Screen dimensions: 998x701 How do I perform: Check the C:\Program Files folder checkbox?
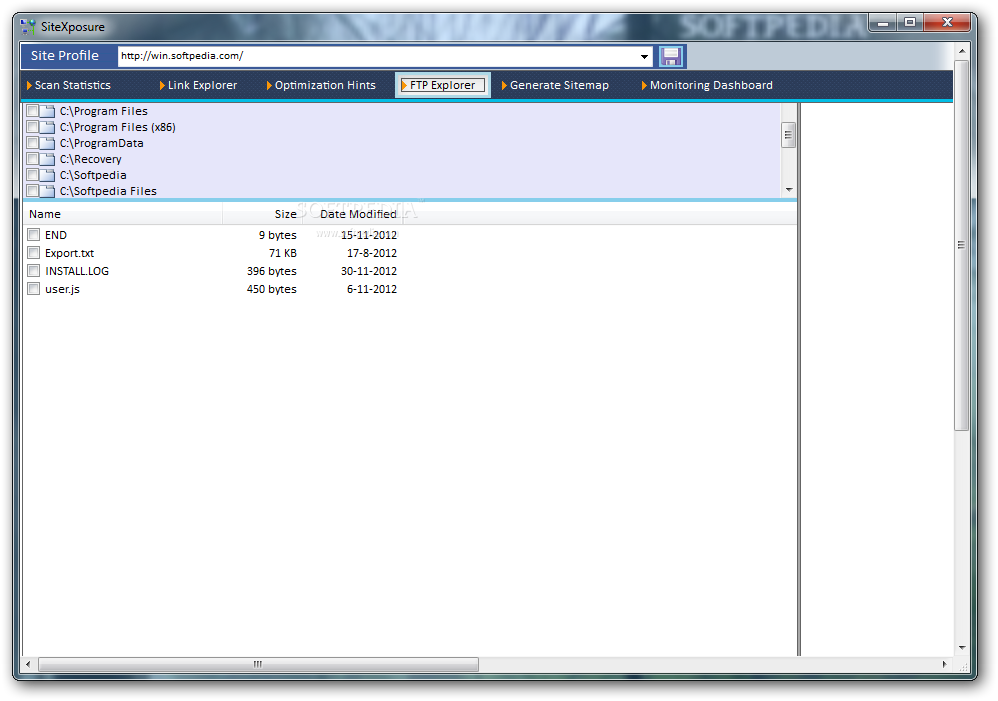pyautogui.click(x=32, y=111)
